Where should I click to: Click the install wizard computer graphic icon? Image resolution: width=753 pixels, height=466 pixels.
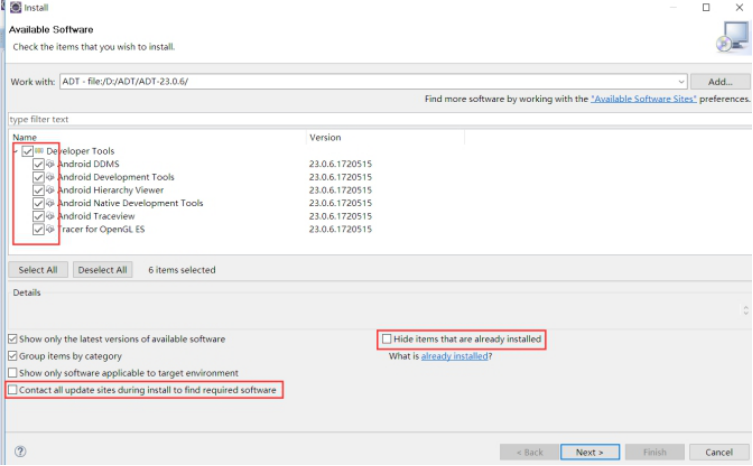tap(733, 37)
